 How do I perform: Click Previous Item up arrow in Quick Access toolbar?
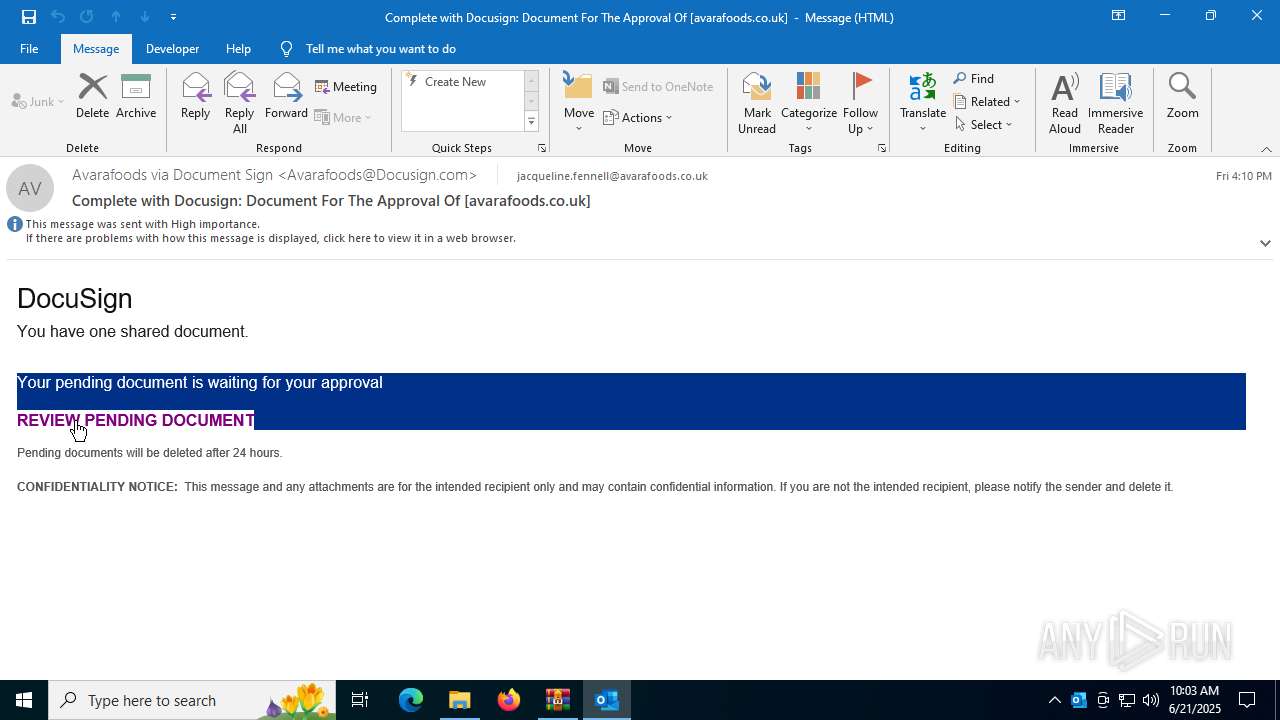116,17
